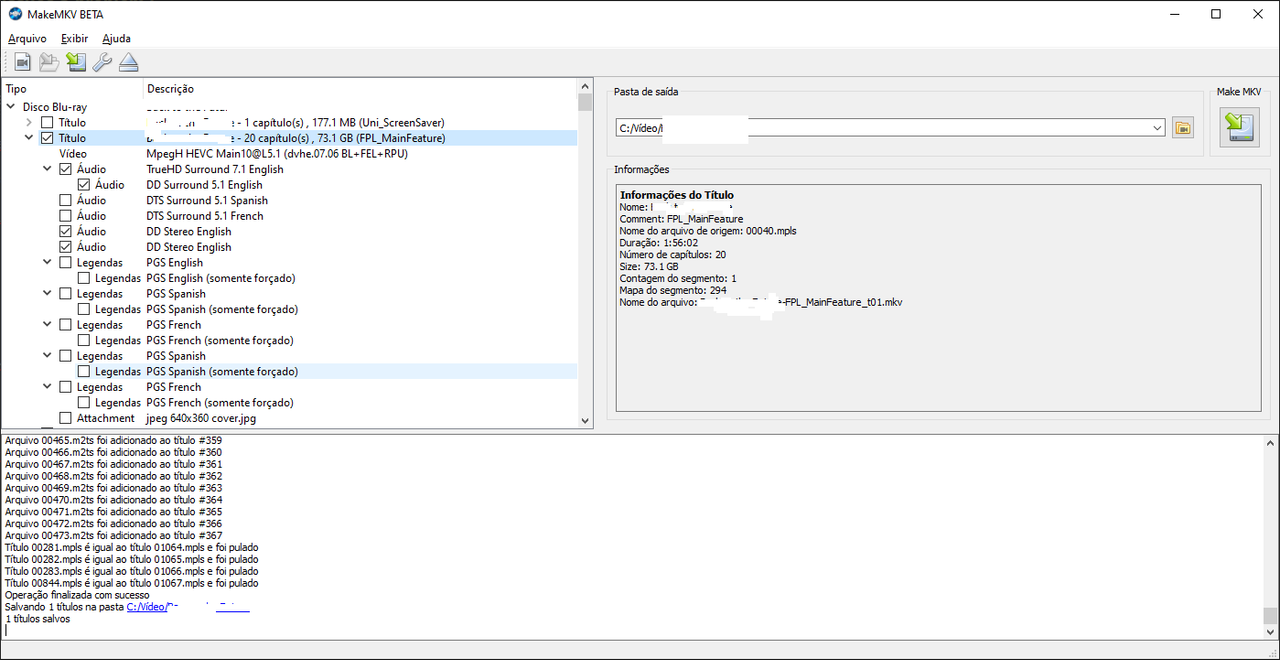Uncheck the DD Surround 5.1 English audio checkbox
Screen dimensions: 1280x660
tap(84, 185)
